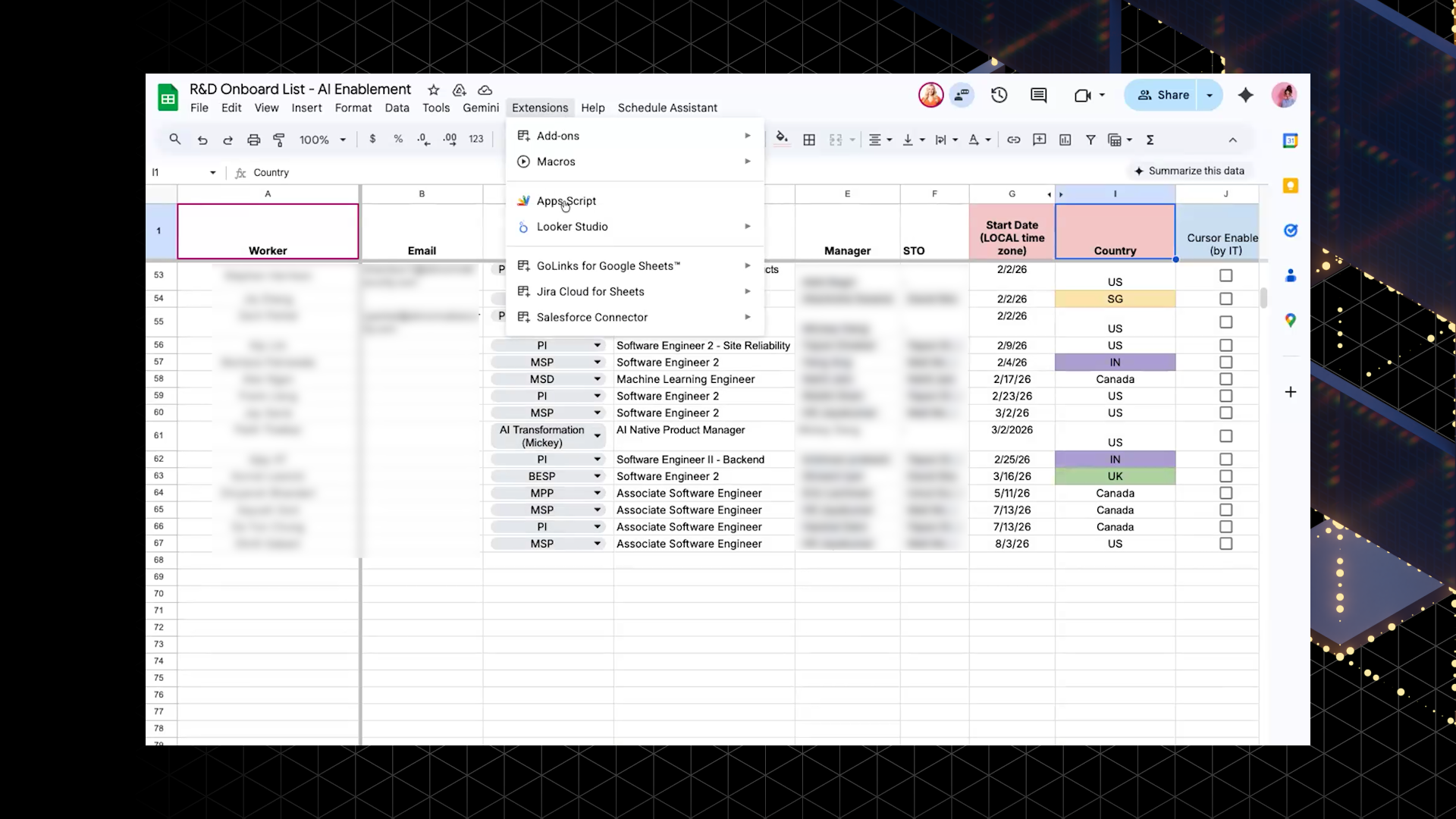The width and height of the screenshot is (1456, 819).
Task: Open AI Transformation (Mickey) dropdown chip
Action: pyautogui.click(x=548, y=436)
